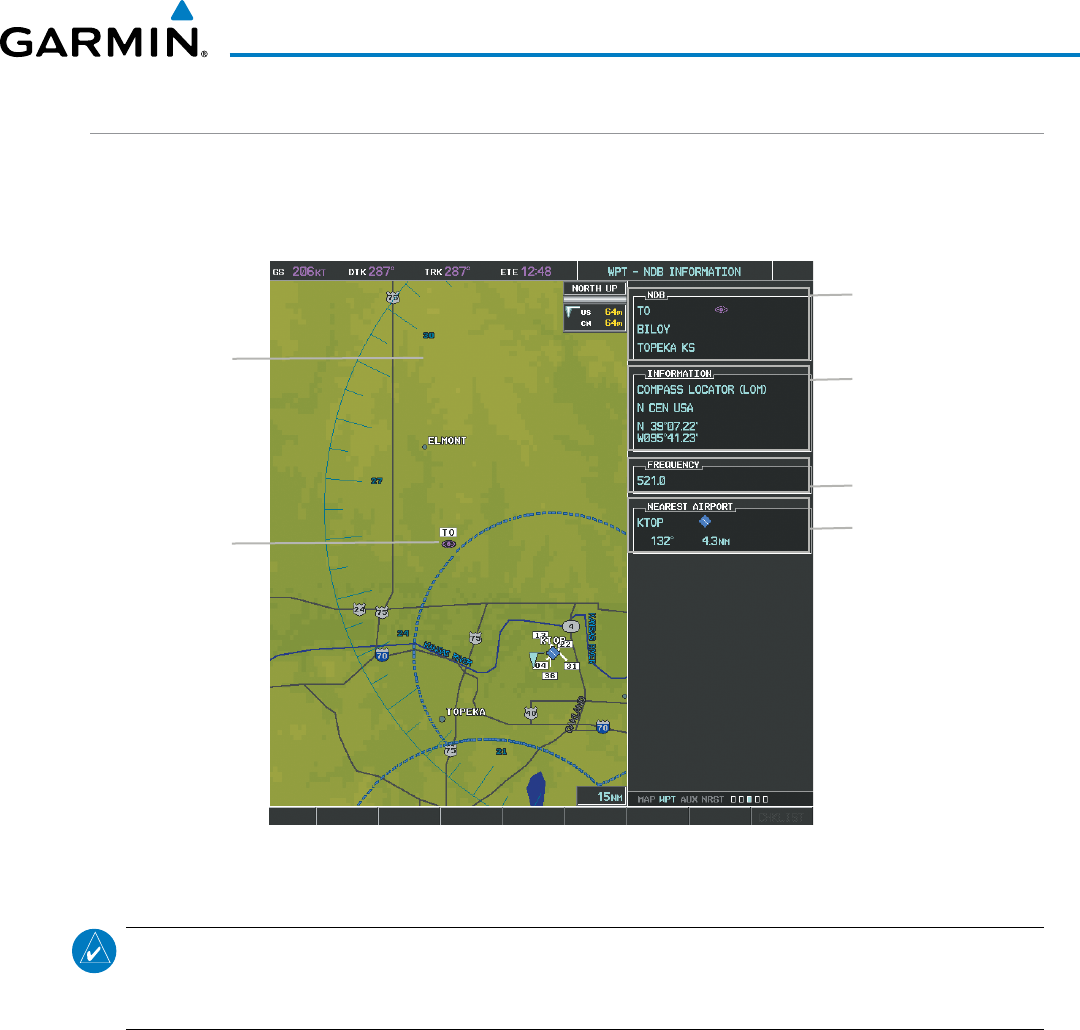The image size is (1080, 1030).
Task: Click the TO label box on map
Action: [448, 532]
